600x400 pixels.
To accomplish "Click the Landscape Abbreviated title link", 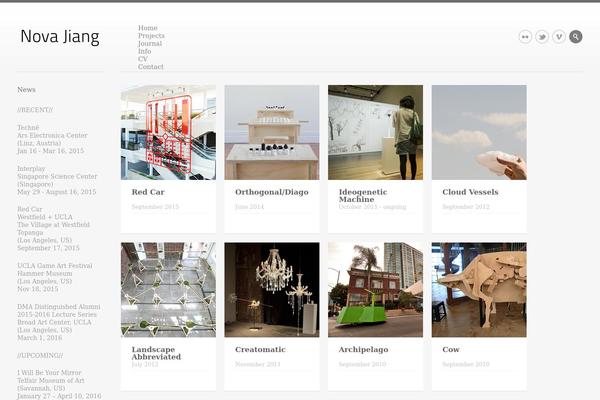I will pos(156,353).
